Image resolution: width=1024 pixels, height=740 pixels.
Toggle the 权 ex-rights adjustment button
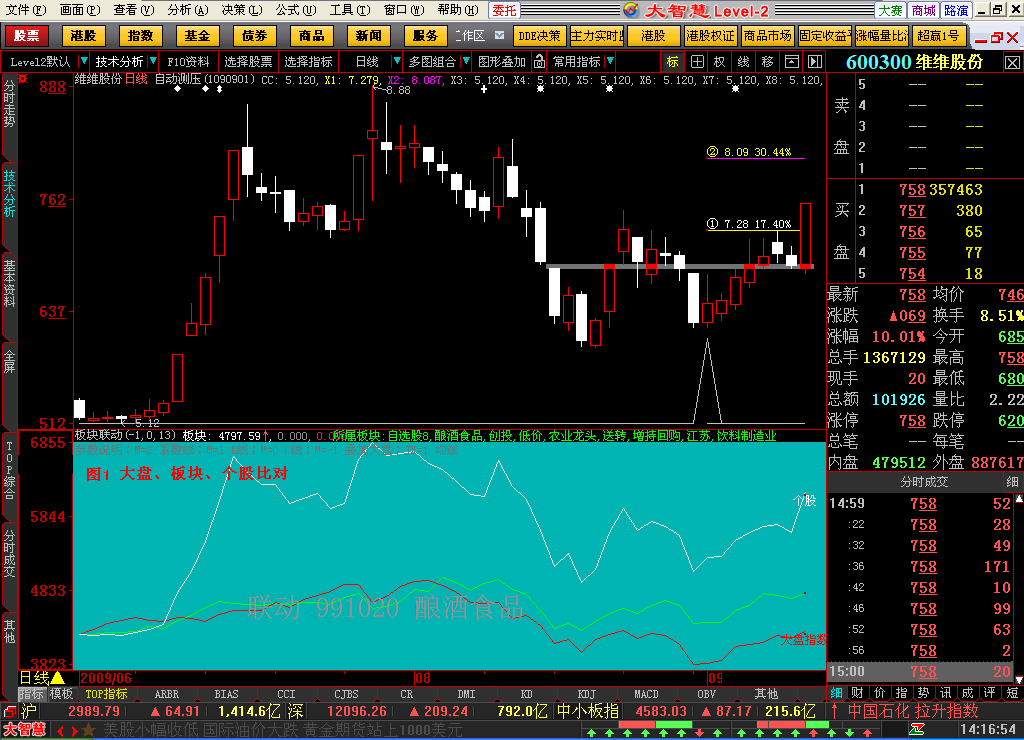pos(720,61)
